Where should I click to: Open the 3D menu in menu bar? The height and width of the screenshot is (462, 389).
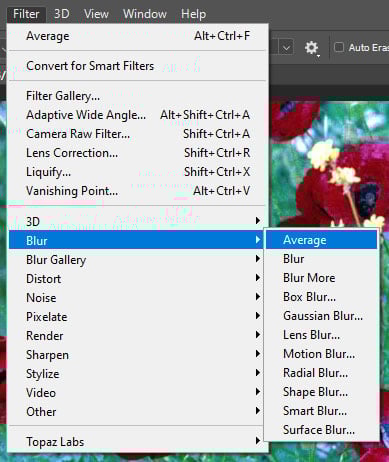coord(62,14)
